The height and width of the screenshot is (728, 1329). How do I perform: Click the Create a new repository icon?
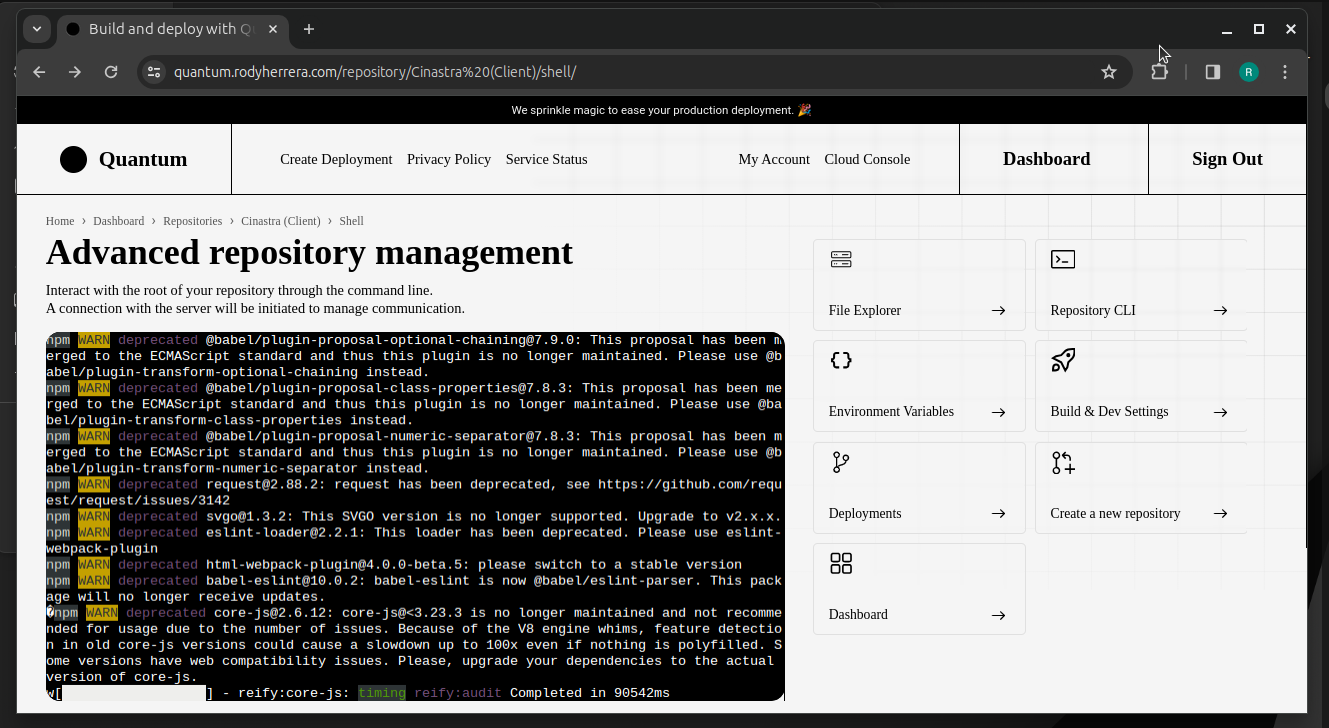click(x=1063, y=462)
